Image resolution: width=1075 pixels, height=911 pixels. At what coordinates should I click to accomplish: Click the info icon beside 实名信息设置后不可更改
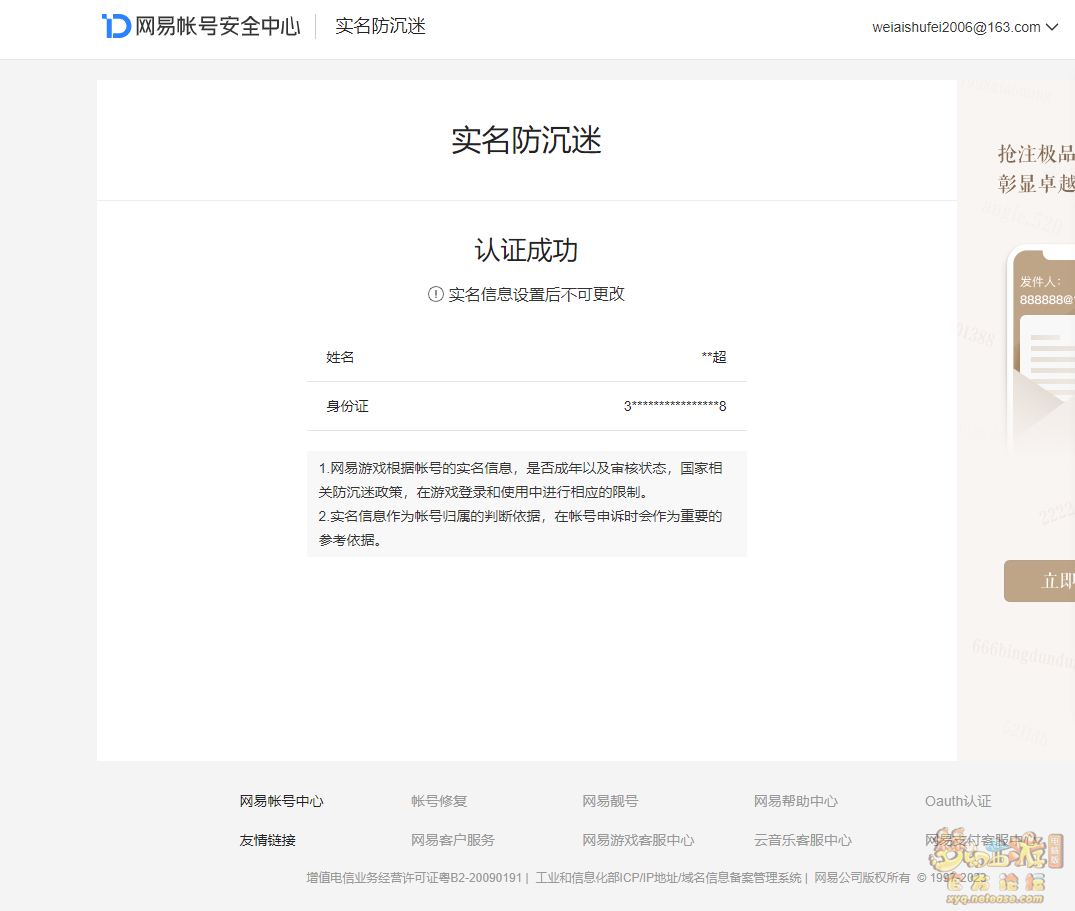435,294
